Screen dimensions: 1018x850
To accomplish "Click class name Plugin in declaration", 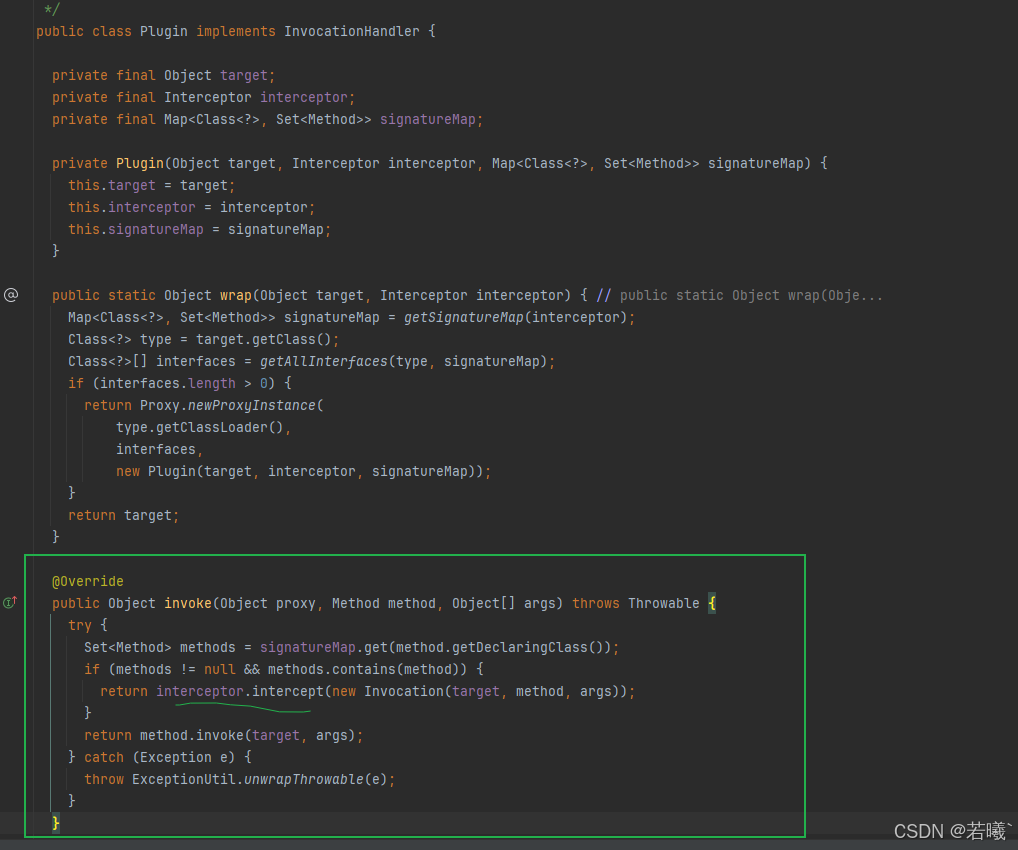I will pos(164,31).
